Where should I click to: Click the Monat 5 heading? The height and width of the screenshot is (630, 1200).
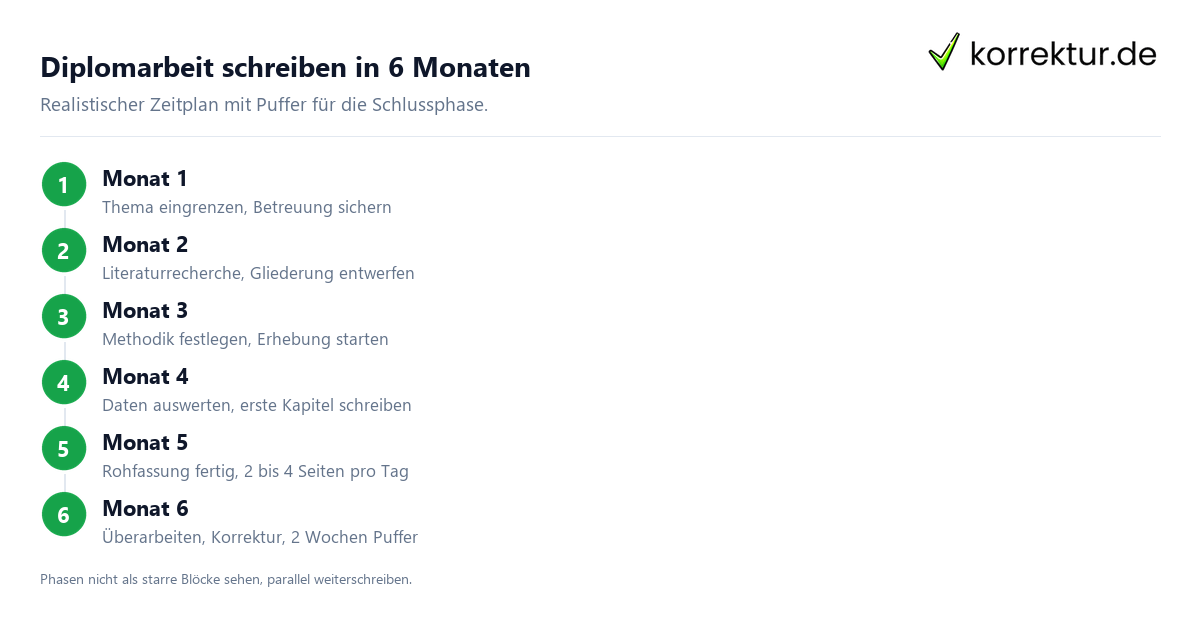click(145, 443)
